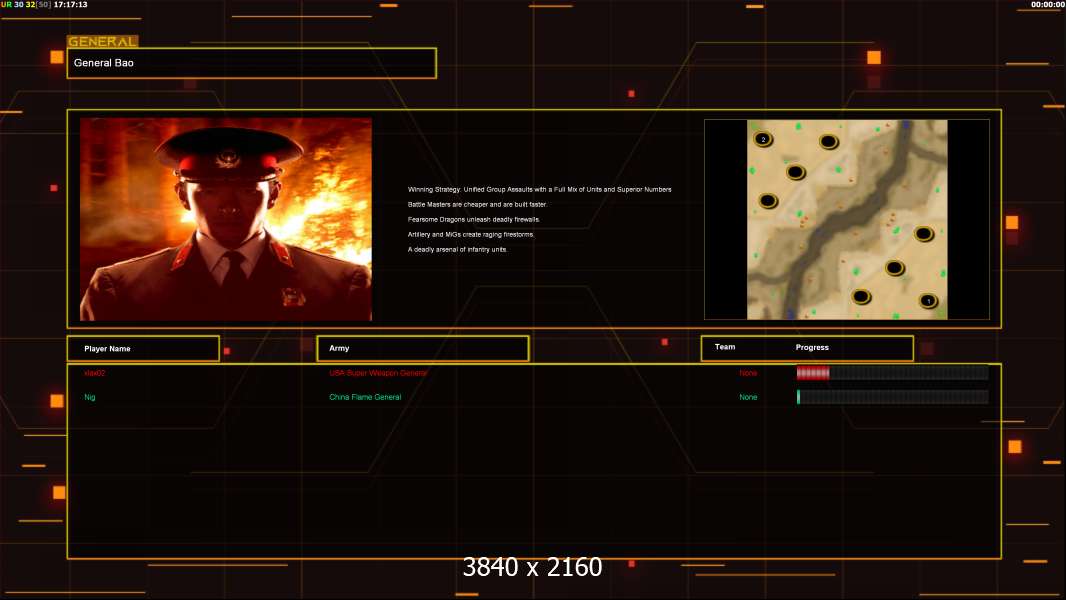
Task: Click the 17:17:13 clock readout
Action: (x=71, y=4)
